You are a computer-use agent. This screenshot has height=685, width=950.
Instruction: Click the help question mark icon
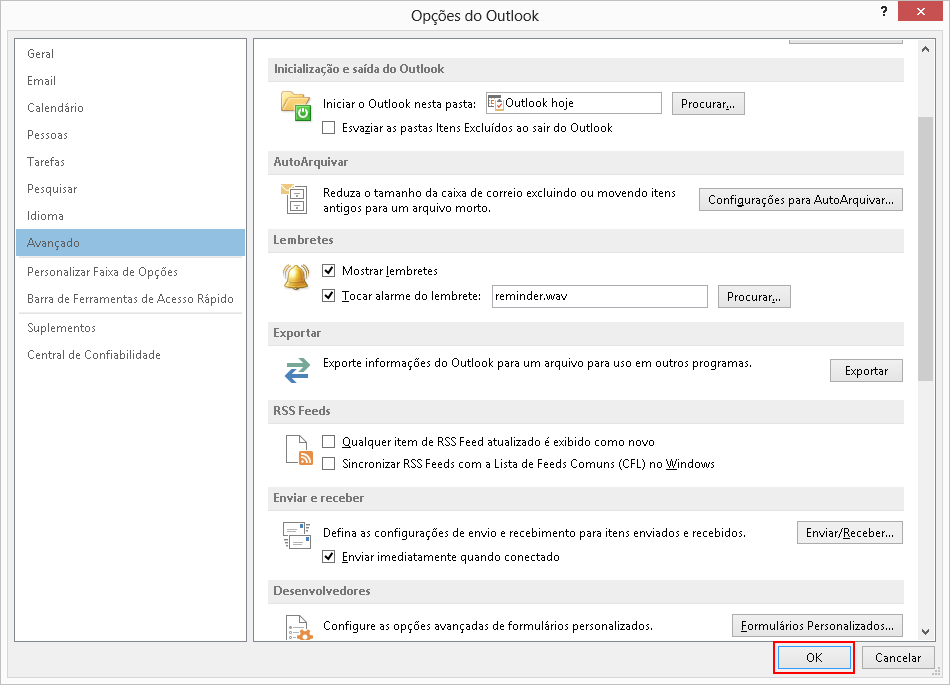[884, 12]
